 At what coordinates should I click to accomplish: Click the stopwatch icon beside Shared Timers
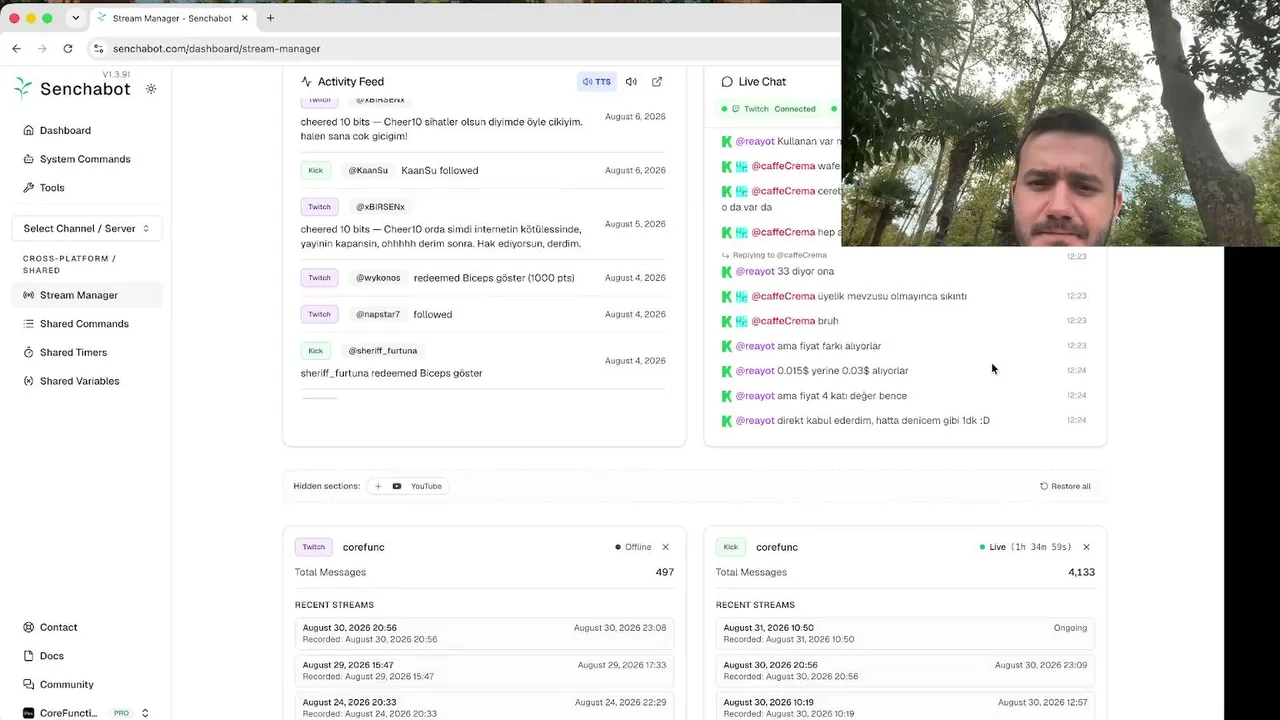pos(29,352)
